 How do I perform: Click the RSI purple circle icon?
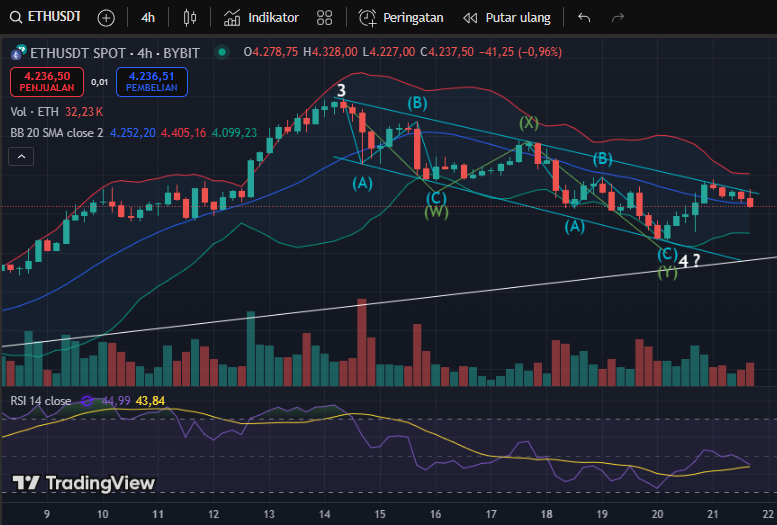87,401
